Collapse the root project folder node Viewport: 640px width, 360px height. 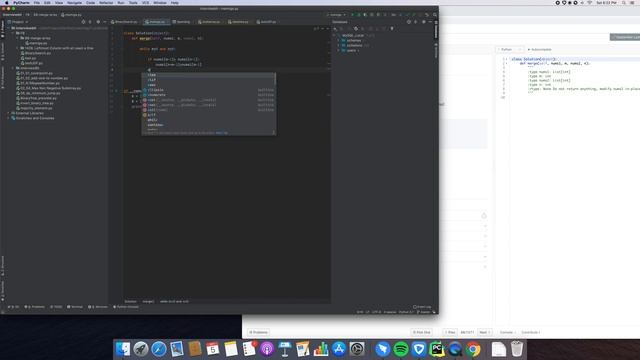point(8,28)
